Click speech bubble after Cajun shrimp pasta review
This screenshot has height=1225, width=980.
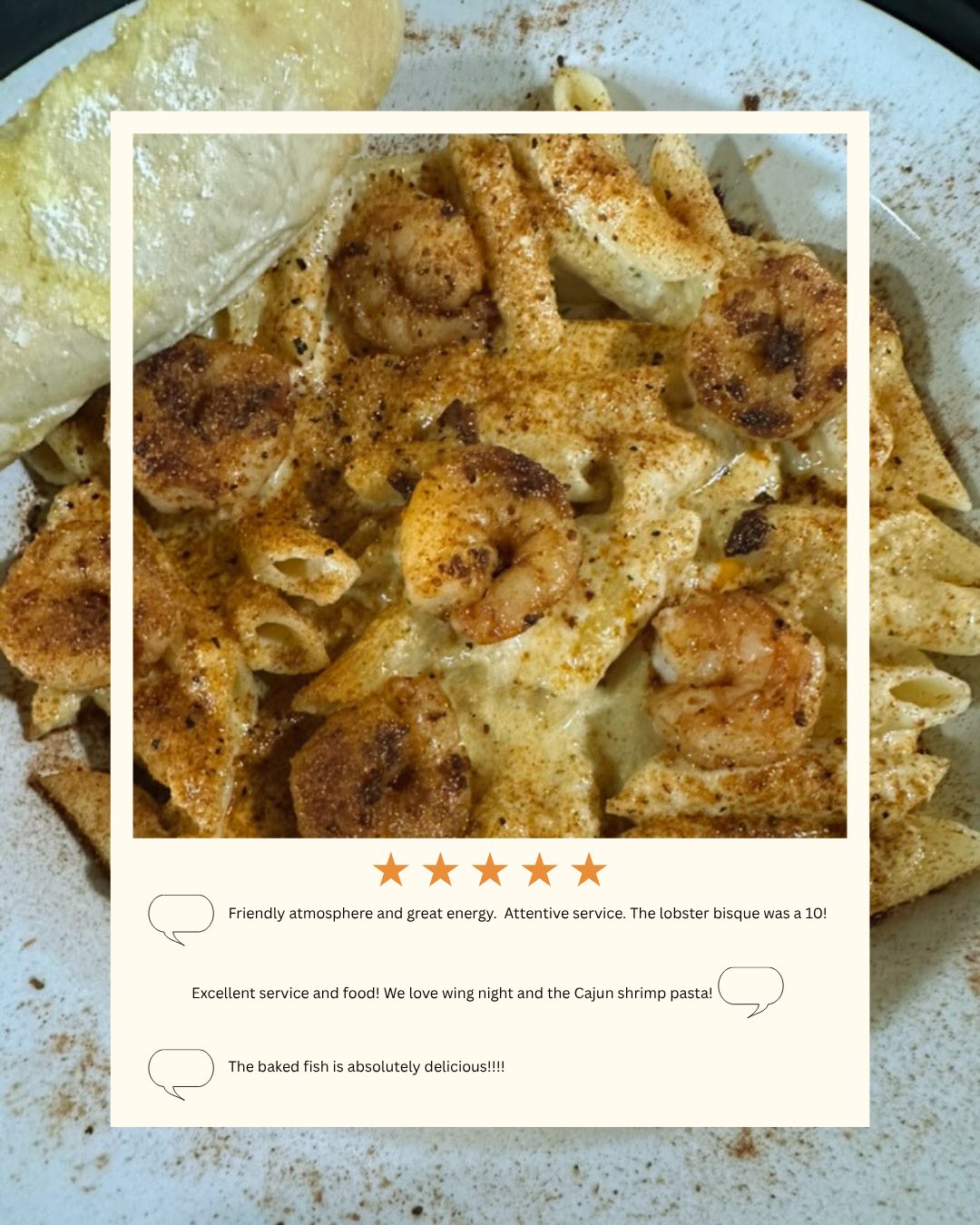[750, 991]
